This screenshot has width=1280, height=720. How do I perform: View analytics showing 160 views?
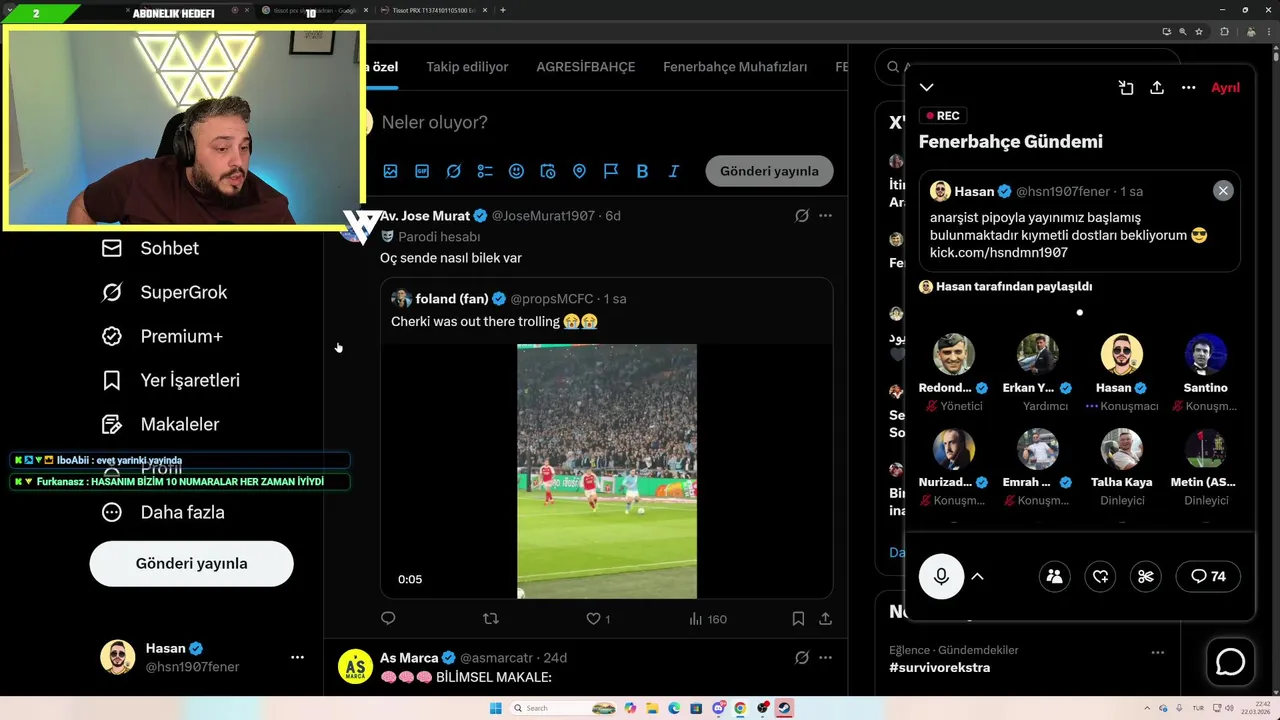tap(708, 619)
